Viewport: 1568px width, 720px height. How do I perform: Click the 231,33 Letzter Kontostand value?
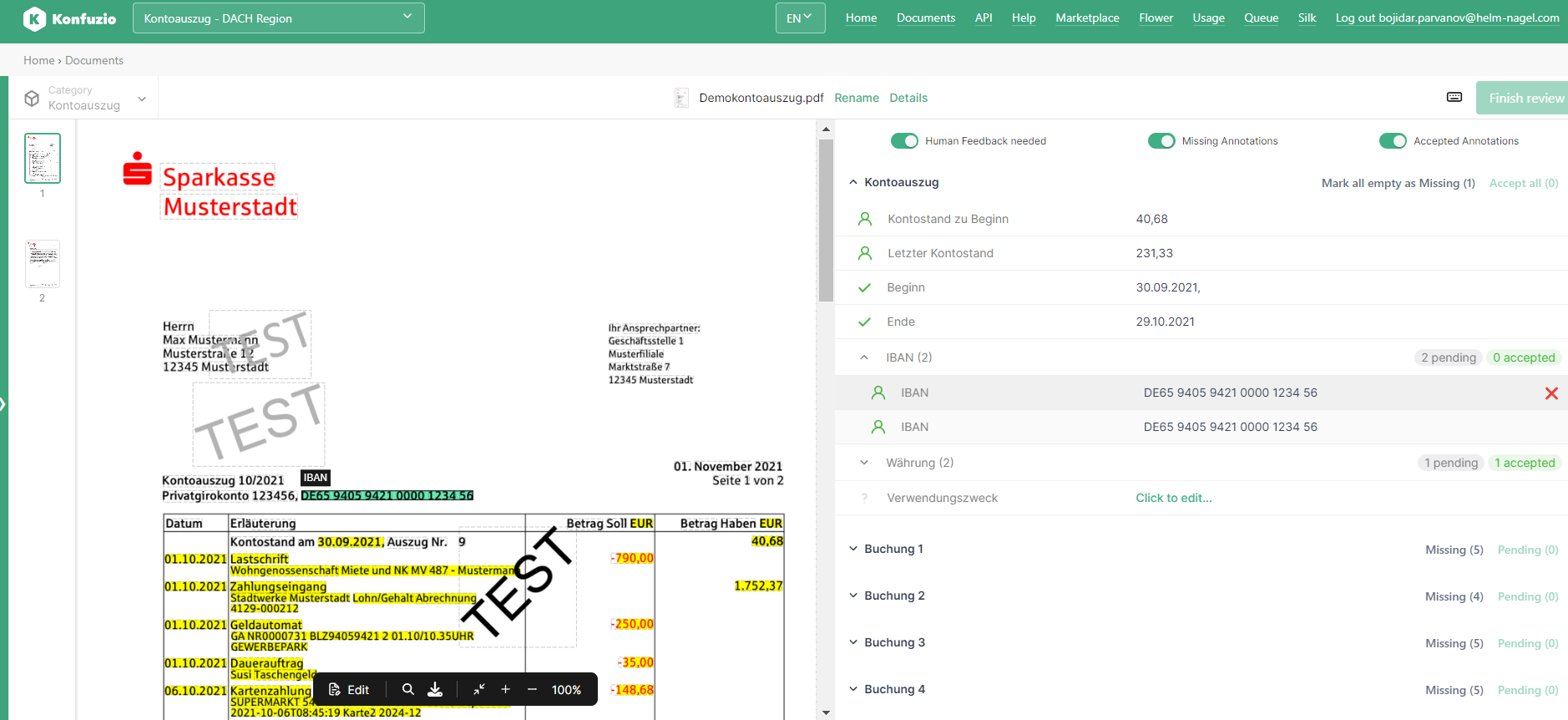(1154, 253)
